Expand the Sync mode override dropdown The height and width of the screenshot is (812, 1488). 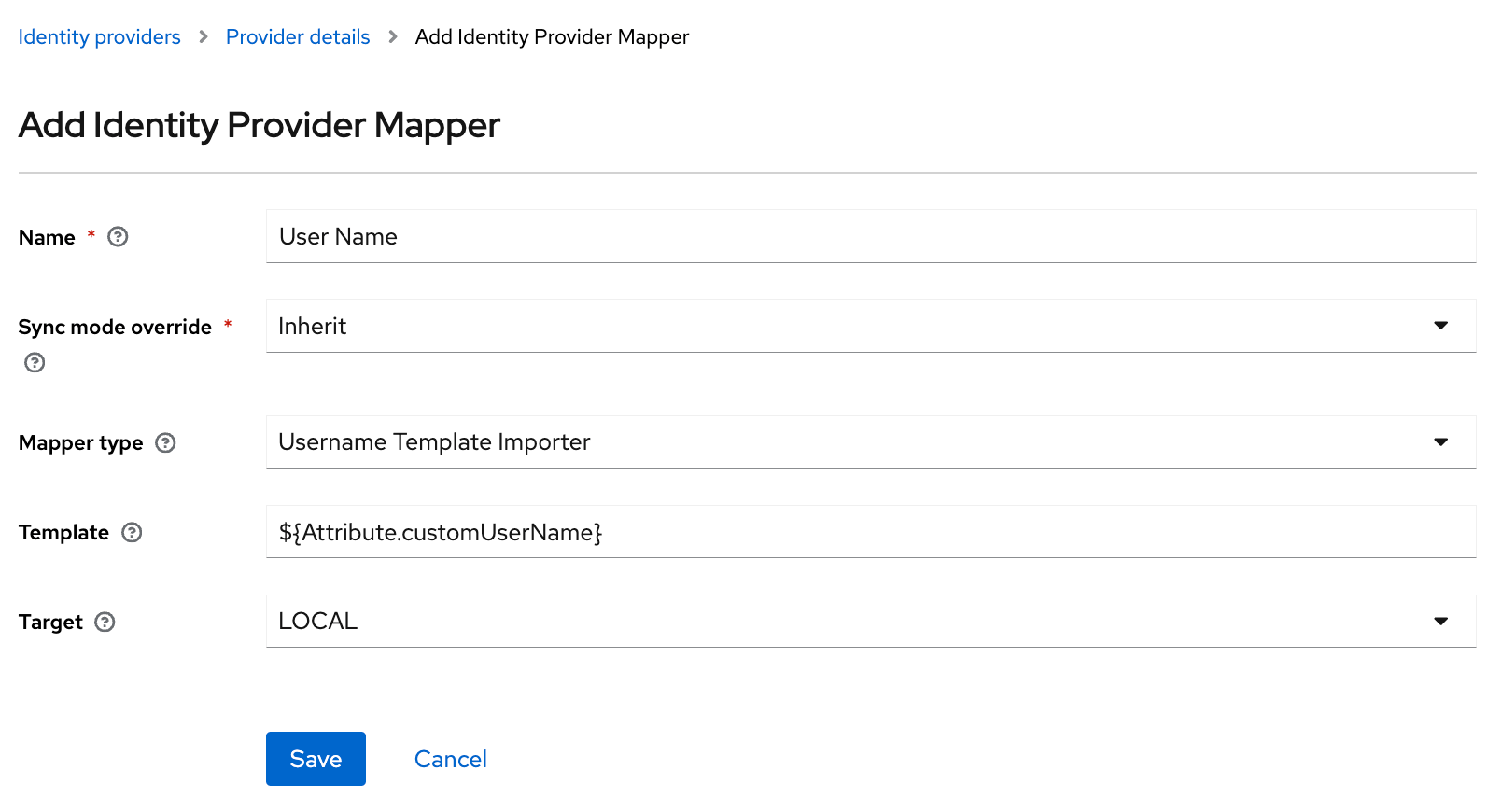[871, 326]
